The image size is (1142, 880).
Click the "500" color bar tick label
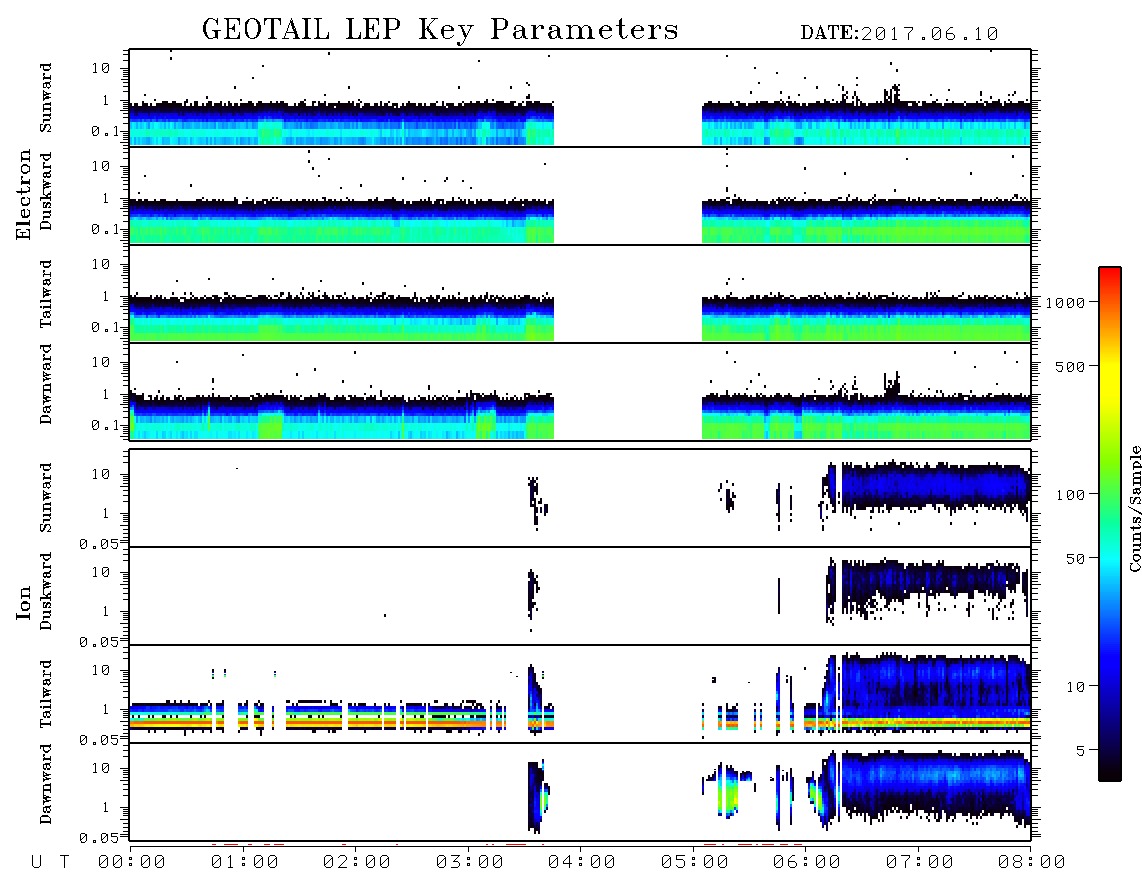point(1071,366)
